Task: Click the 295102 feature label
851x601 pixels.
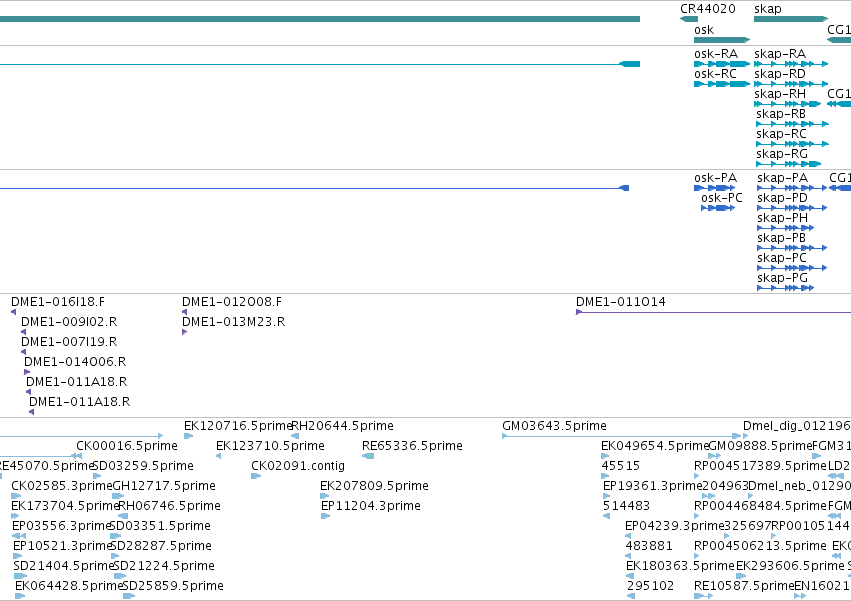Action: tap(650, 586)
